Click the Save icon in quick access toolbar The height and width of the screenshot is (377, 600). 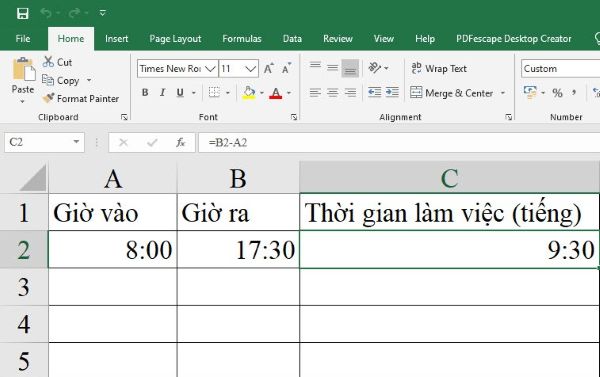point(23,13)
